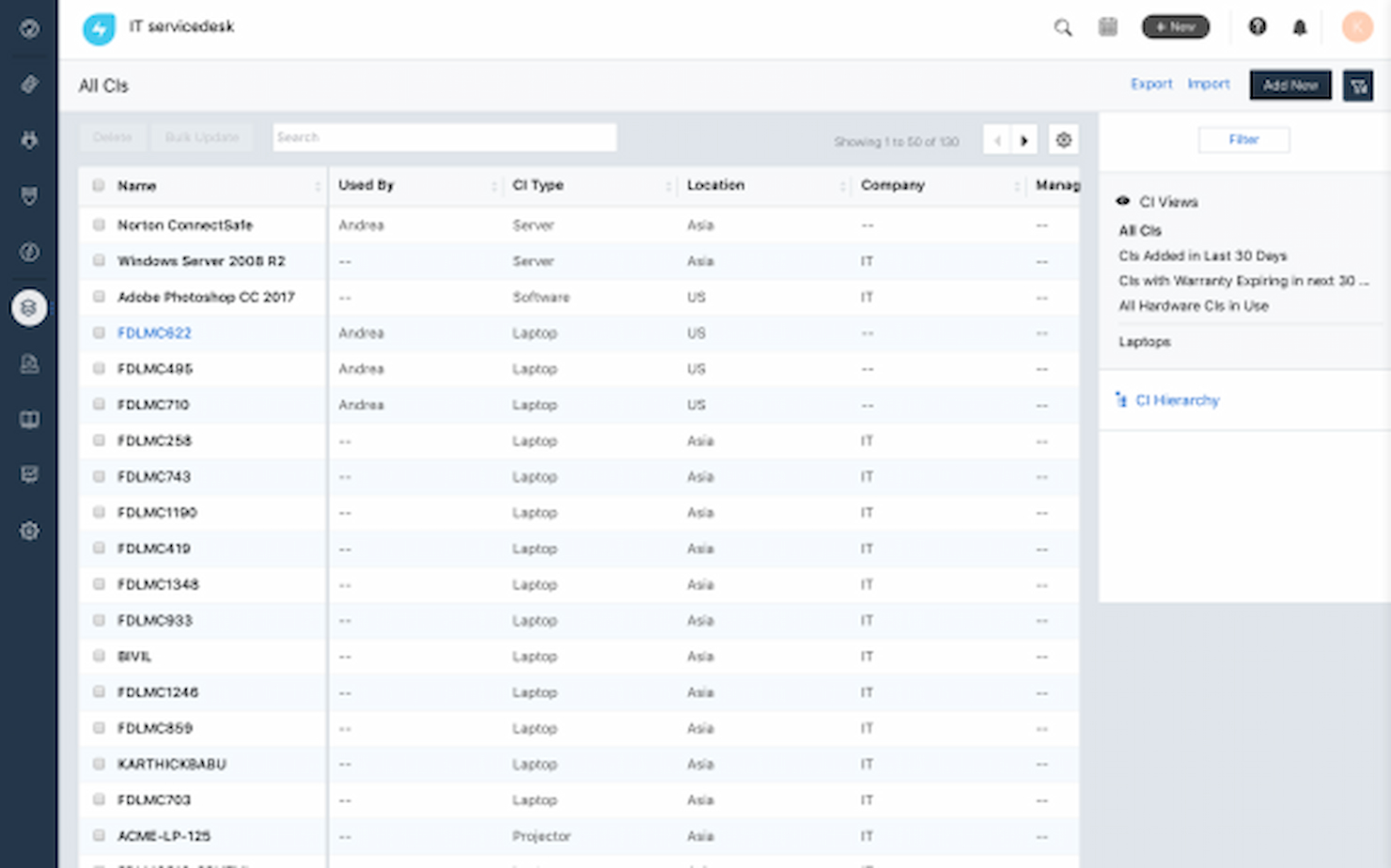This screenshot has width=1391, height=868.
Task: Open the CI Type column options menu
Action: tap(667, 186)
